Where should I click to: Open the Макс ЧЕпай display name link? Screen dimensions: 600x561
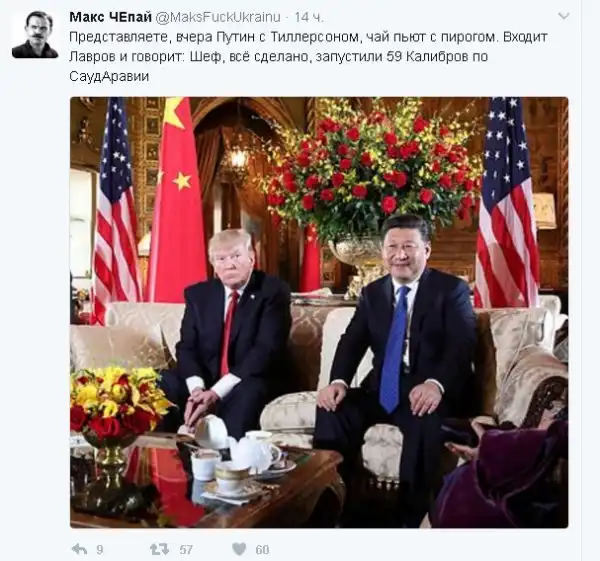111,17
